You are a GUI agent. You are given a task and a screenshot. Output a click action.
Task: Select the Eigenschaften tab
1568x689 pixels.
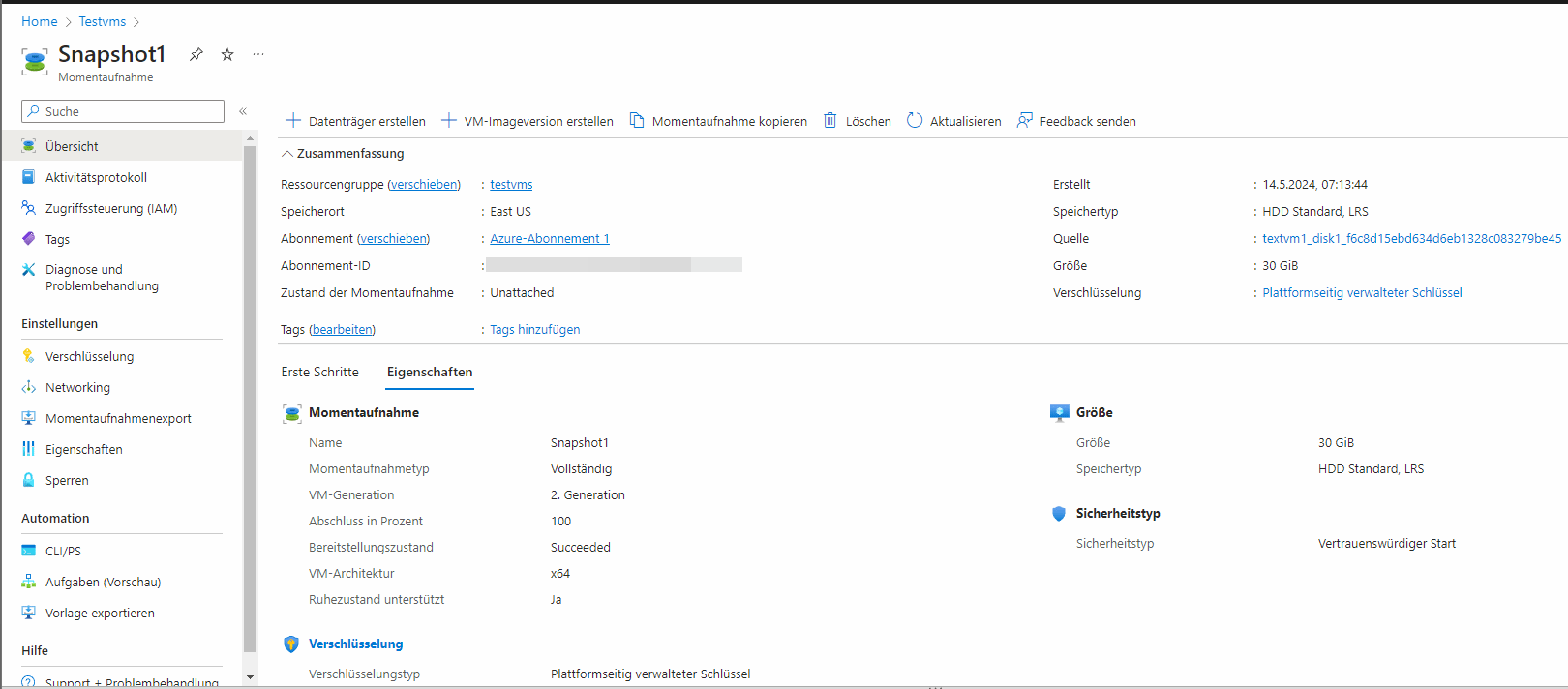(430, 373)
